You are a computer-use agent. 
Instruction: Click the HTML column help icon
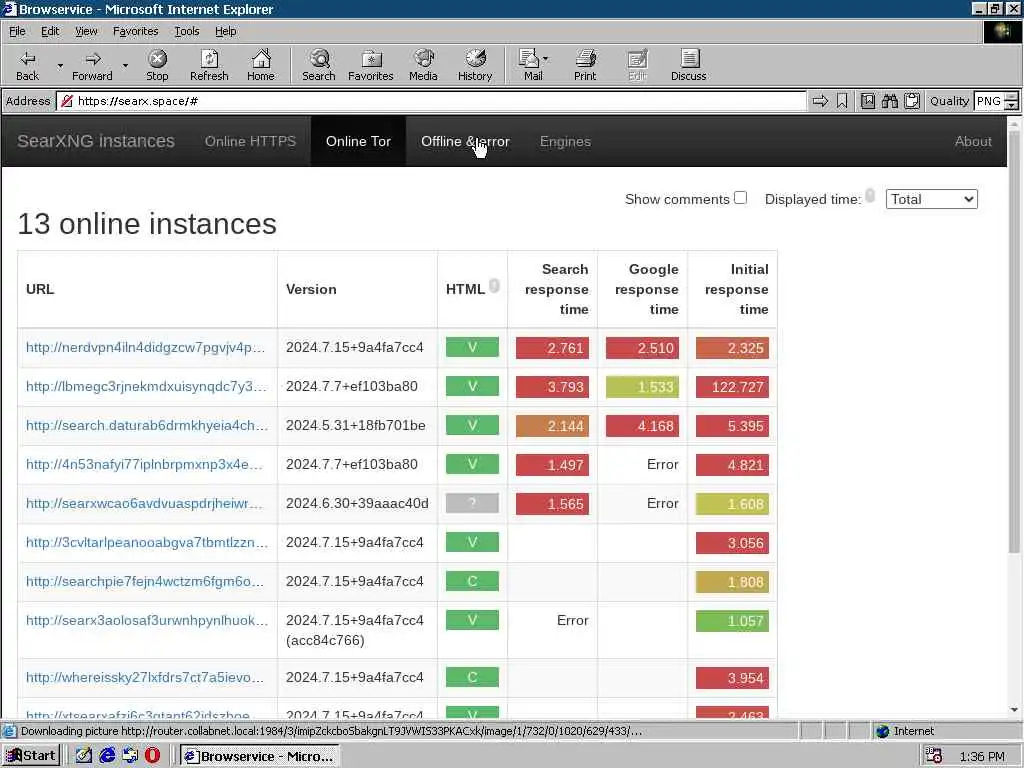pyautogui.click(x=494, y=285)
